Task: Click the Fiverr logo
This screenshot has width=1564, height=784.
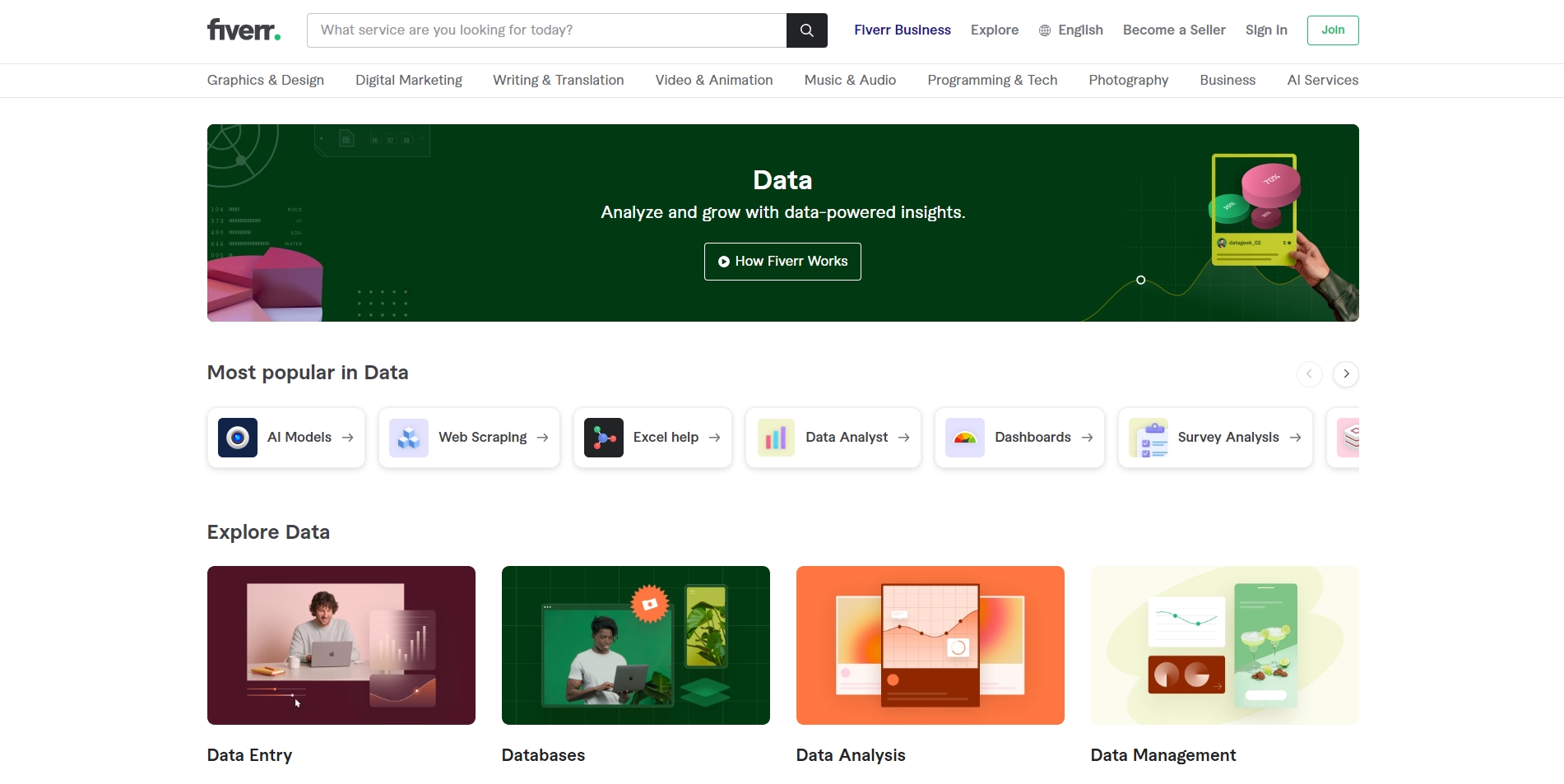Action: 244,30
